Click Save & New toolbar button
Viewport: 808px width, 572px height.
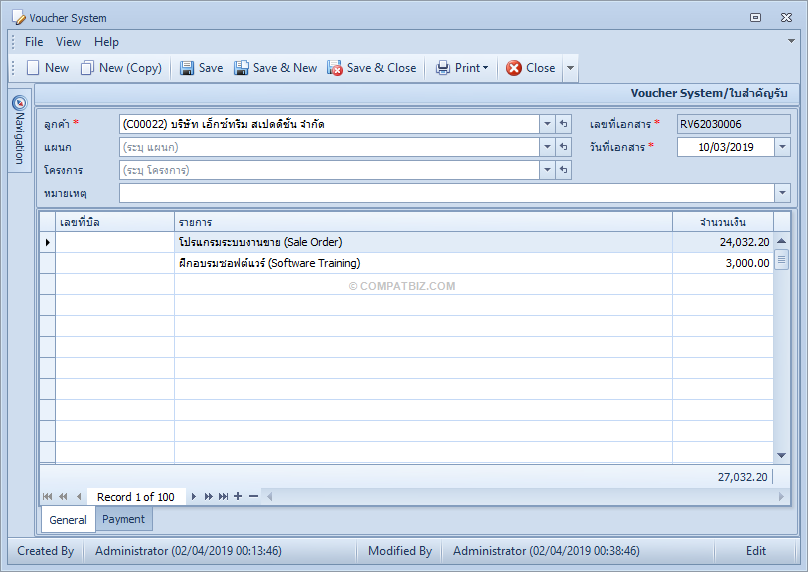[275, 68]
